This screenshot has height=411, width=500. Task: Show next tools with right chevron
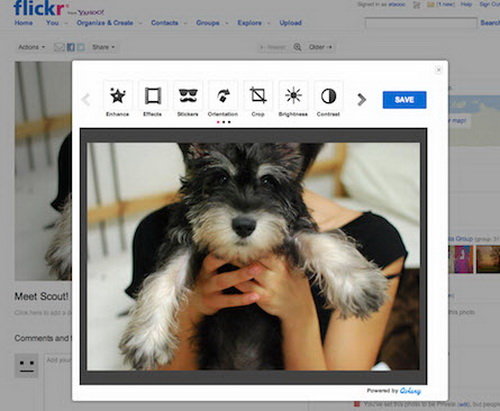pos(361,99)
